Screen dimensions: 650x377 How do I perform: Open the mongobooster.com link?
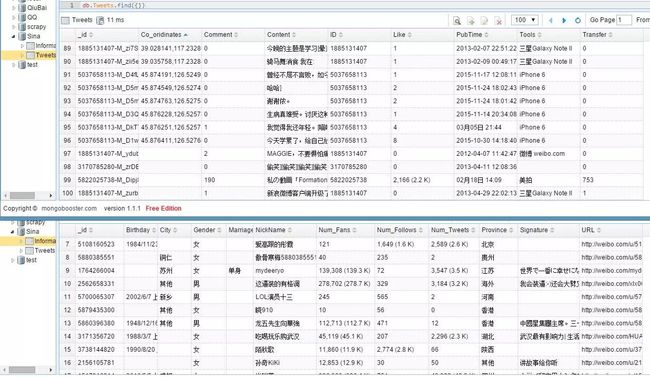pyautogui.click(x=69, y=208)
